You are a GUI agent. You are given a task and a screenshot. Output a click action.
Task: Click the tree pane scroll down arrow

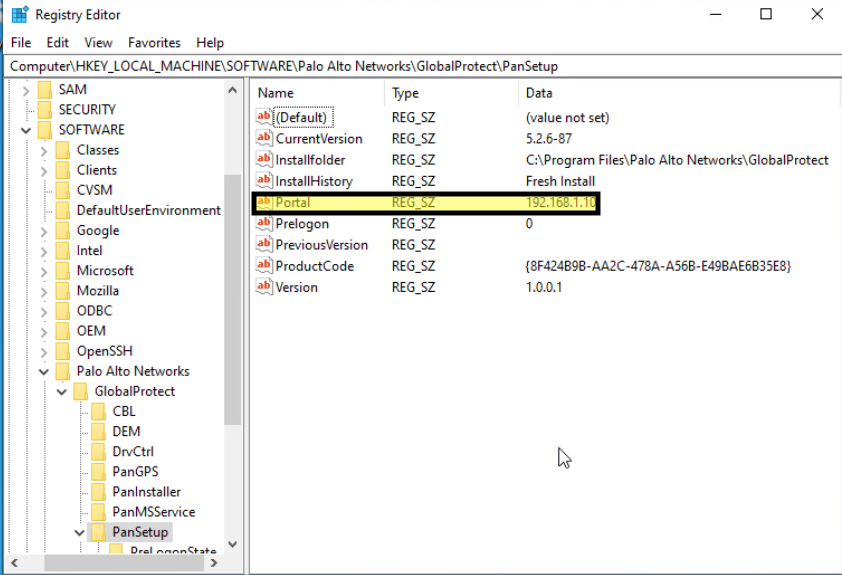pyautogui.click(x=233, y=544)
